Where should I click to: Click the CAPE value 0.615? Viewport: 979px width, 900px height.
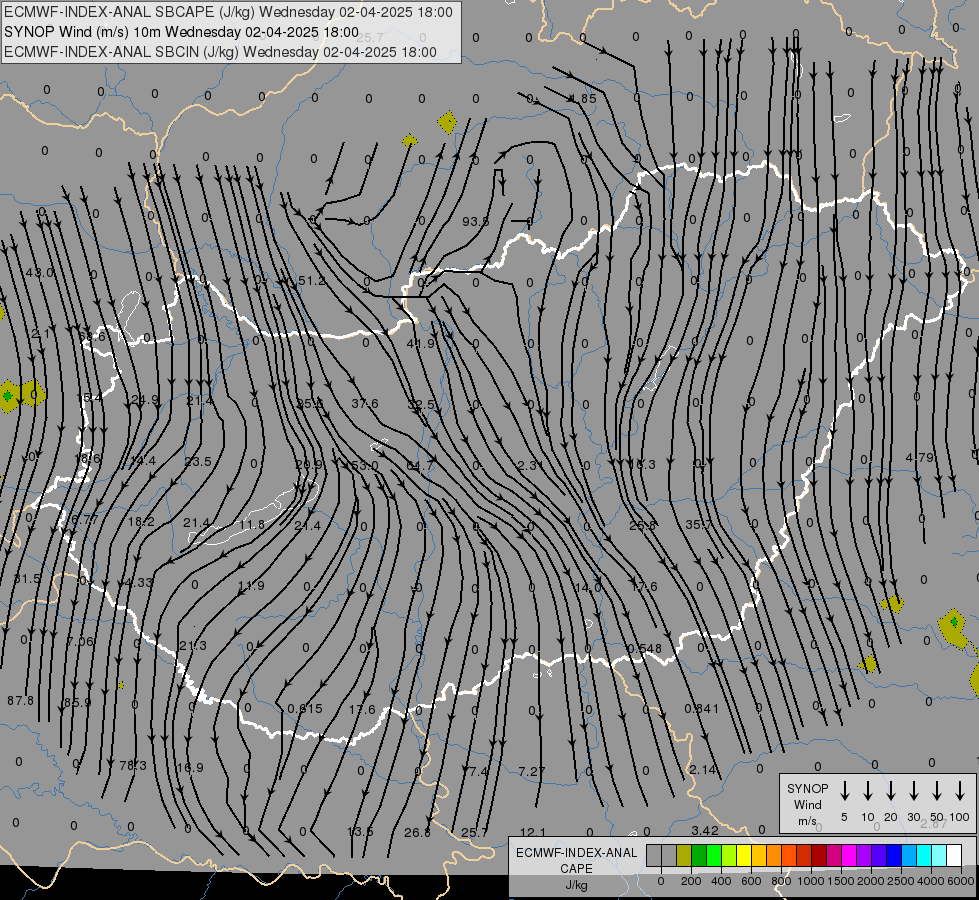tap(305, 709)
